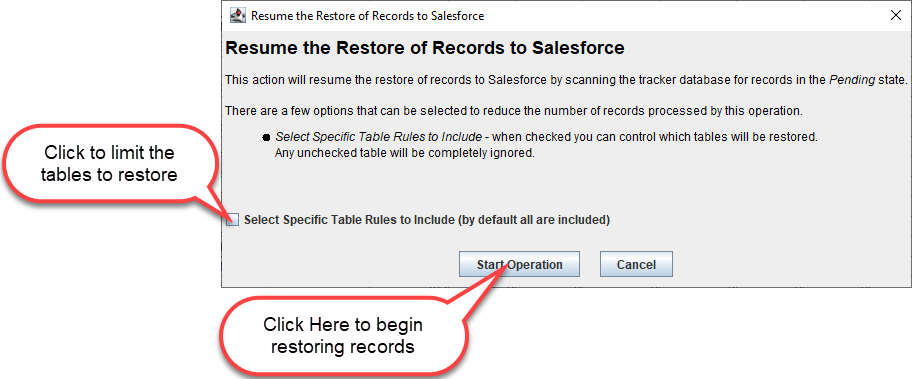Click the sentence starting 'This action will resume'

click(x=566, y=80)
